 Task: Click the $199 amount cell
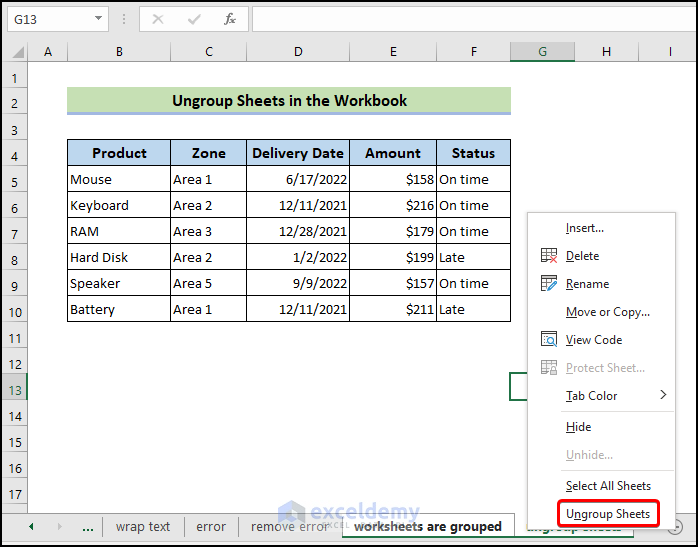tap(393, 257)
